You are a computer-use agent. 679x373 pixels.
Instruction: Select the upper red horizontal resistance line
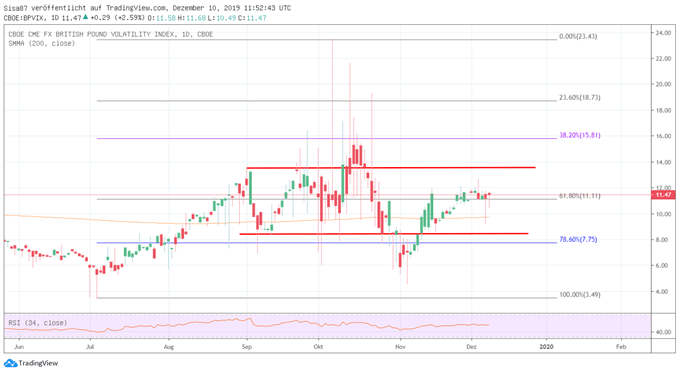[391, 167]
